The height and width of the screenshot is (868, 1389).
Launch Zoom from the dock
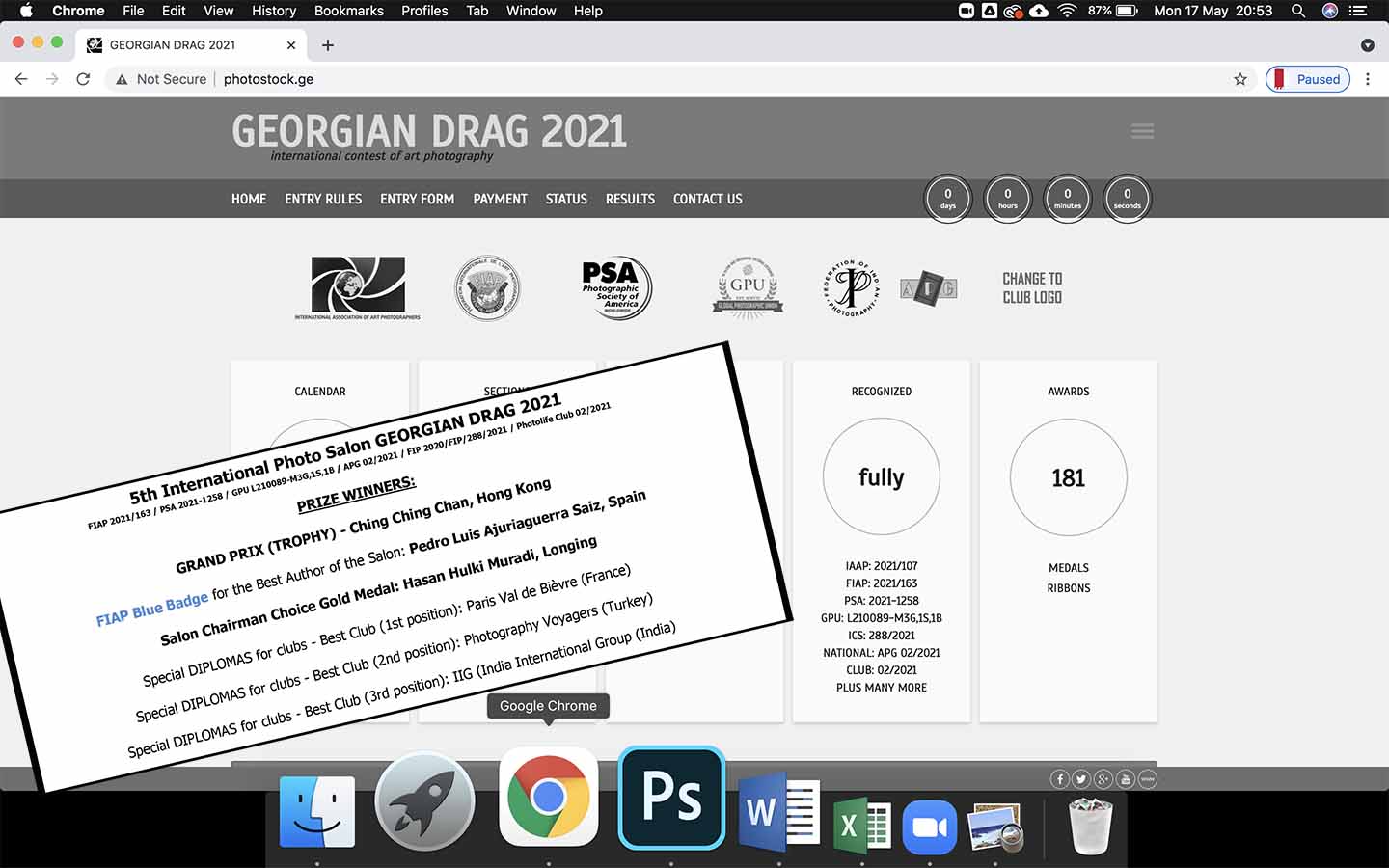click(x=929, y=827)
